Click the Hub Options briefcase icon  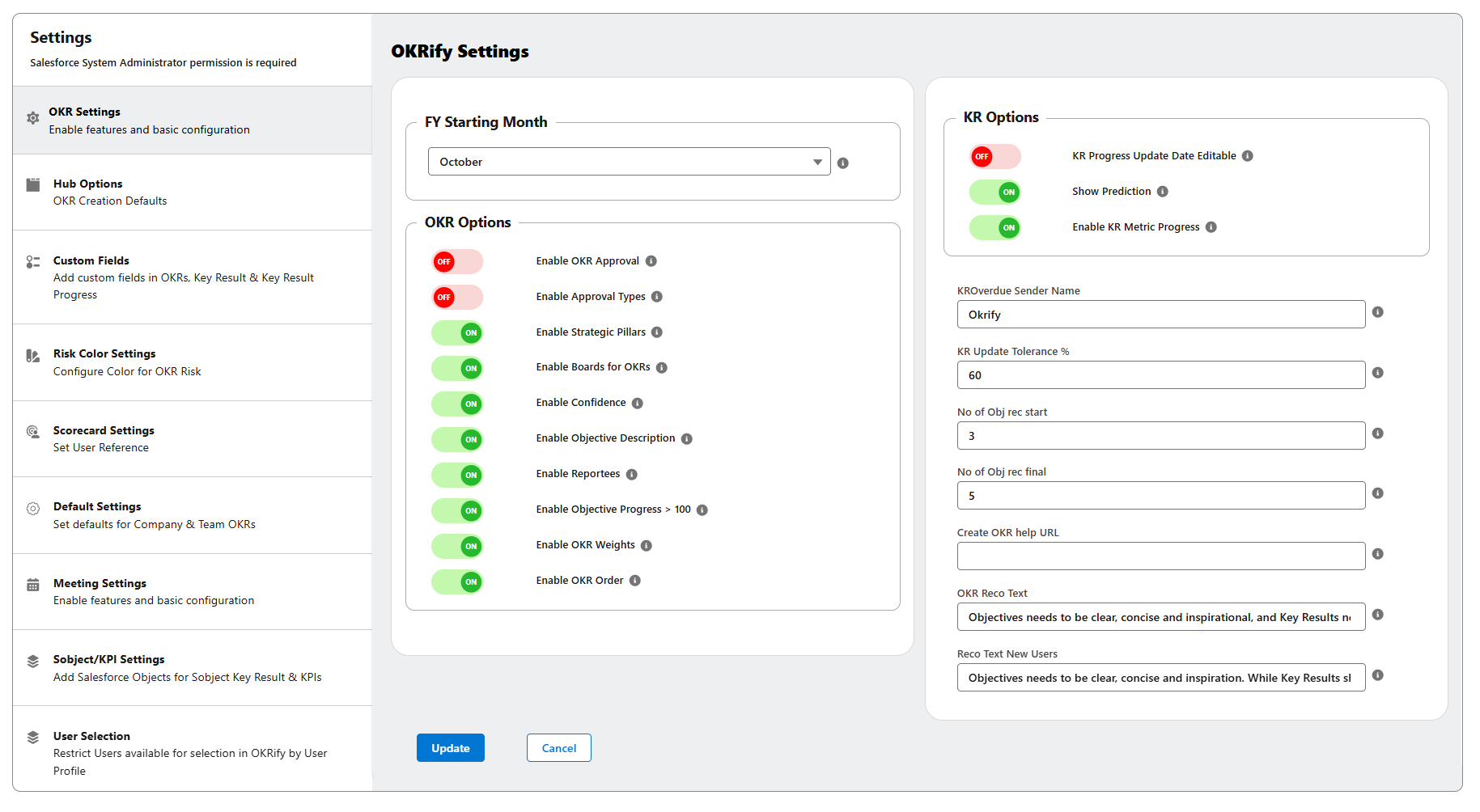click(x=33, y=184)
